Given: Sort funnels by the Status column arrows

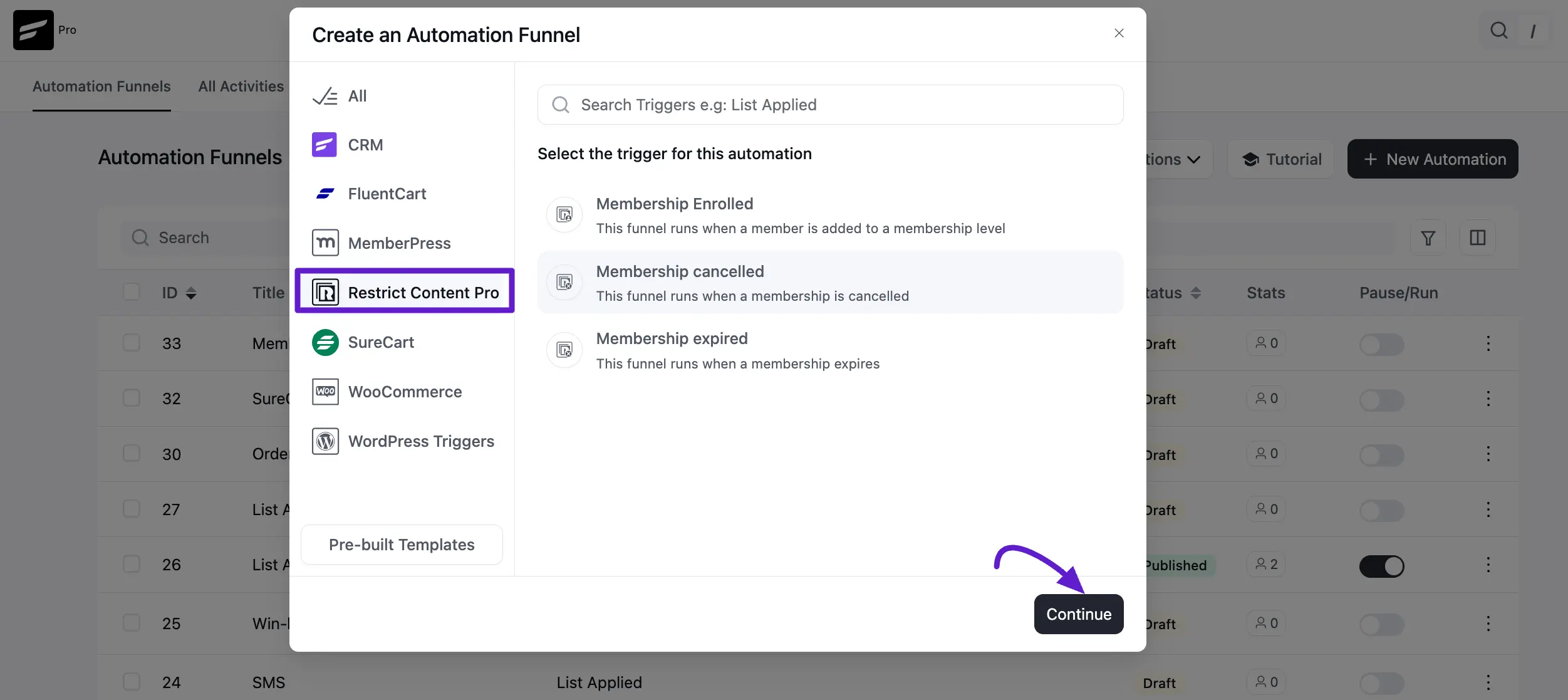Looking at the screenshot, I should (x=1195, y=293).
